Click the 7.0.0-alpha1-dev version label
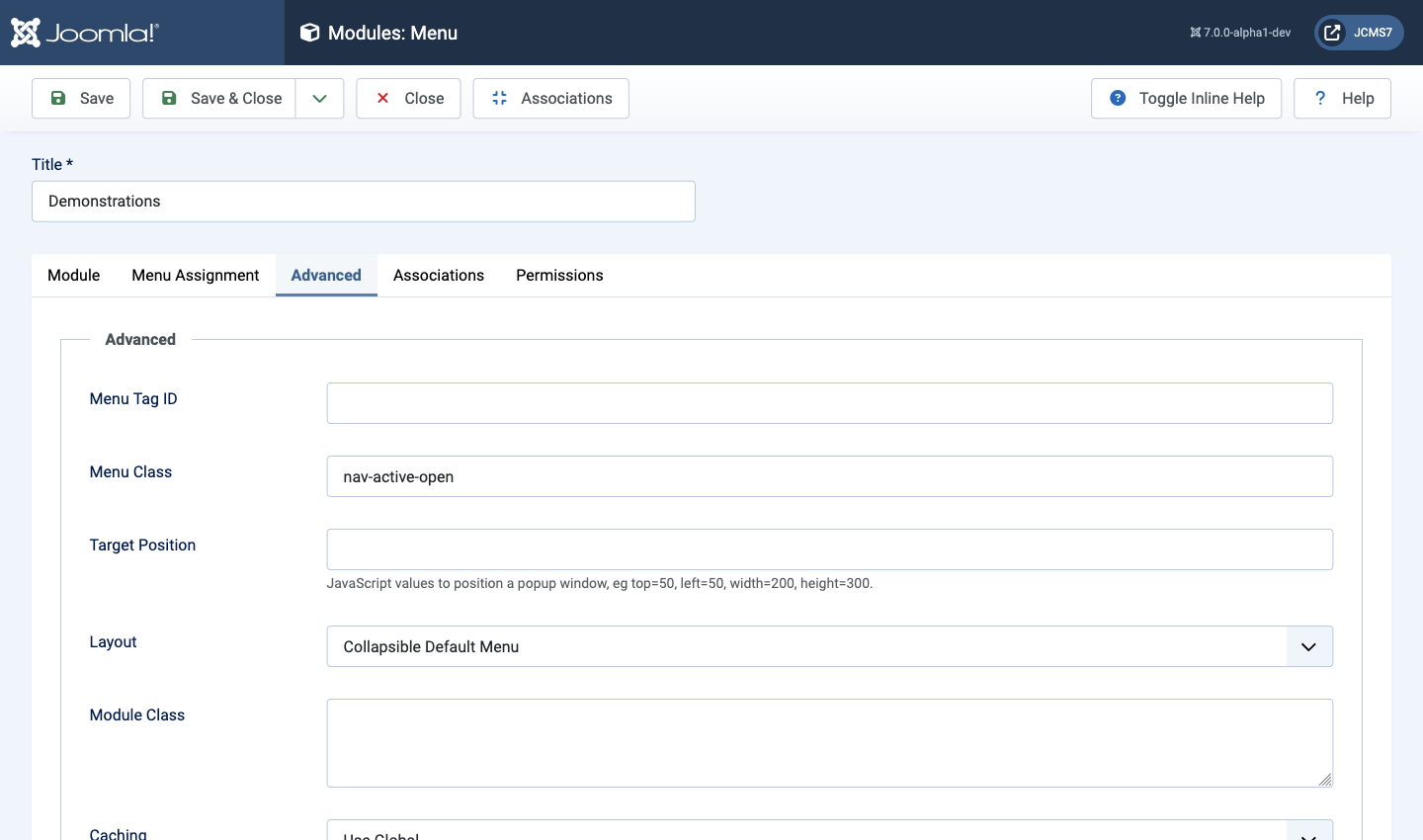1423x840 pixels. [1240, 33]
